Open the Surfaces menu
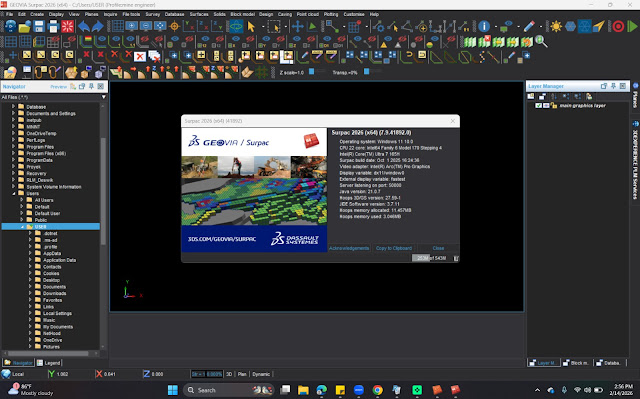Screen dimensions: 640x399 (199, 14)
